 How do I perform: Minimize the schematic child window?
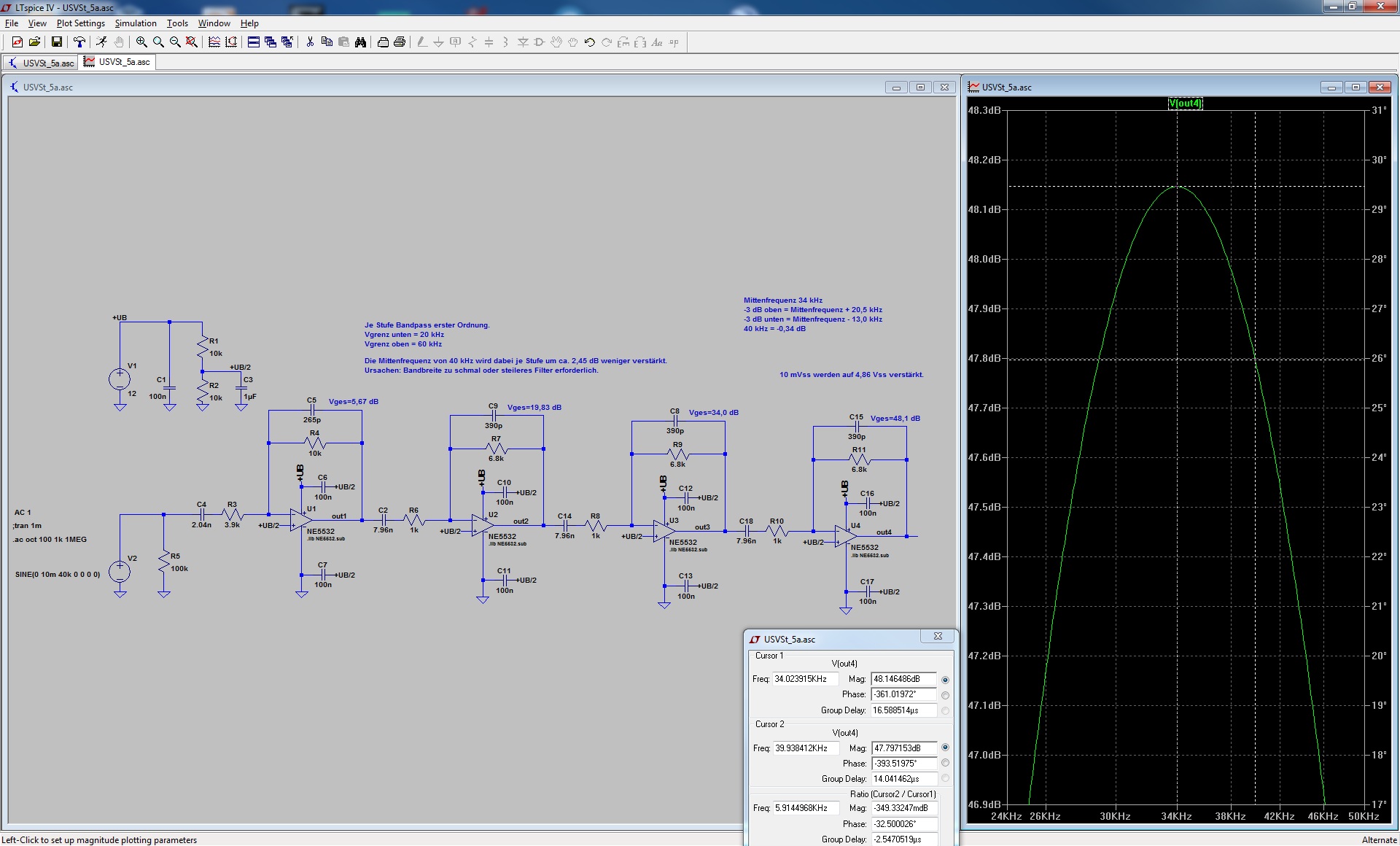(x=896, y=87)
